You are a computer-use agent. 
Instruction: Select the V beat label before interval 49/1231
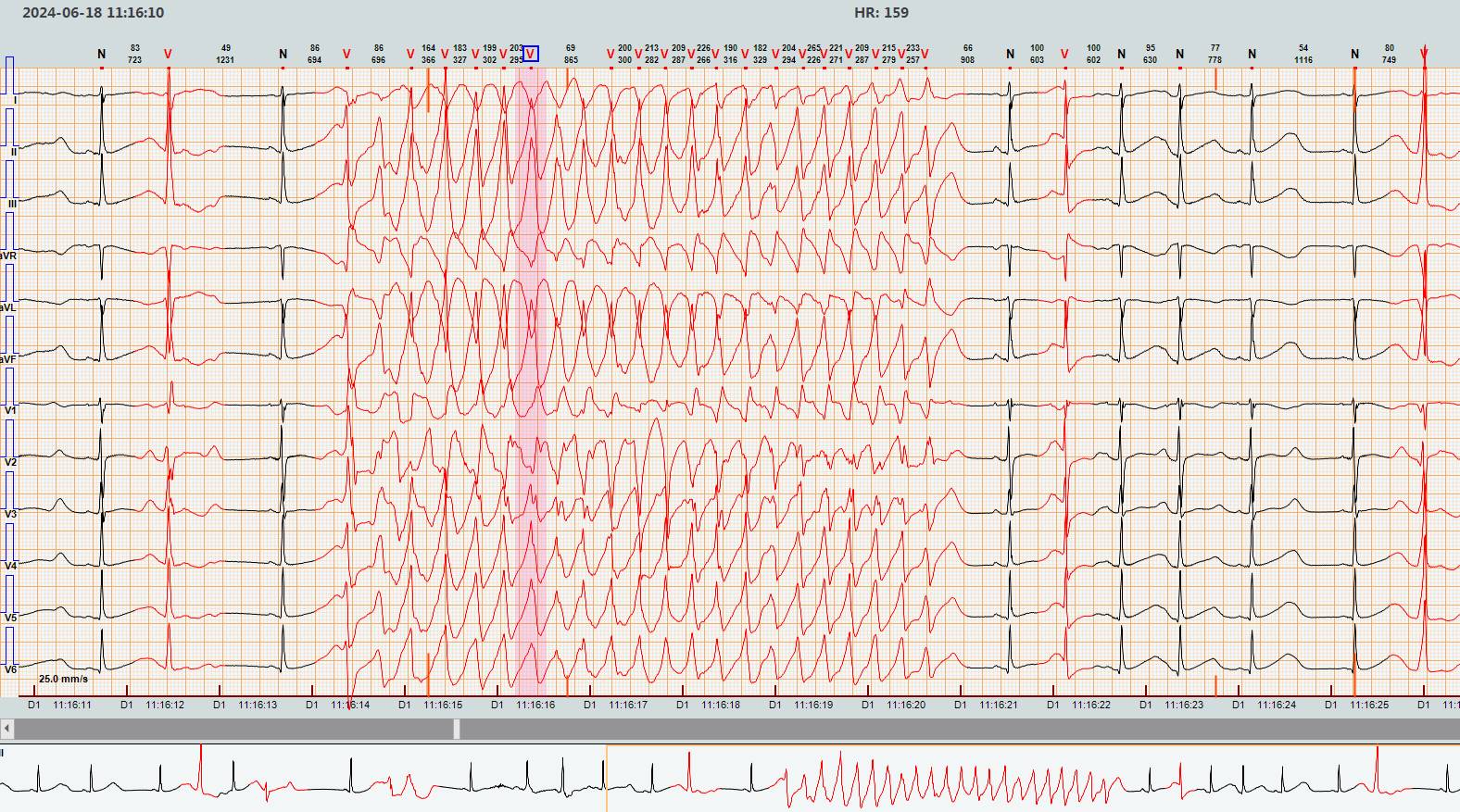[x=168, y=55]
